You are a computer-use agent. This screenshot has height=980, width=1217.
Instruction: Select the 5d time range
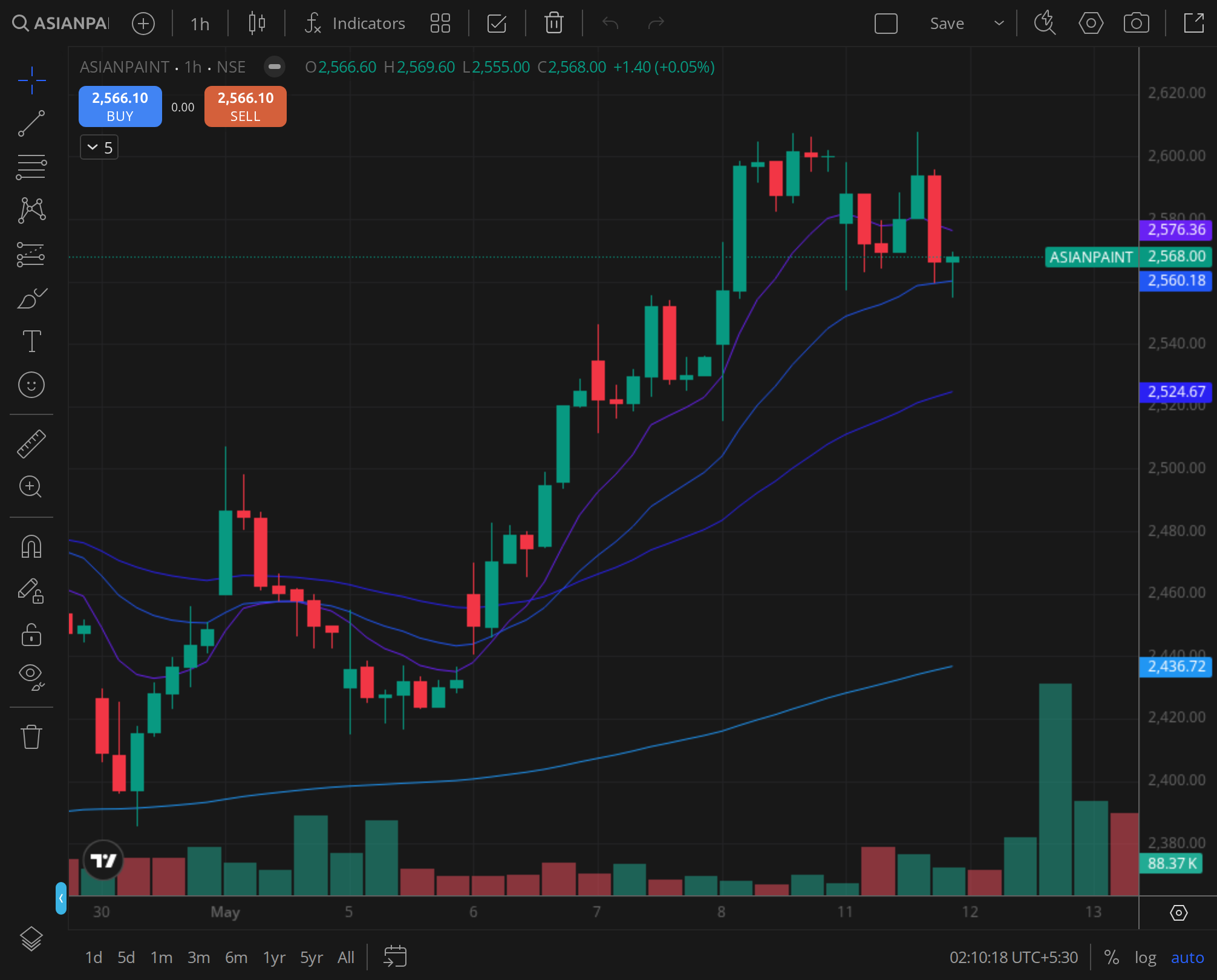[126, 958]
